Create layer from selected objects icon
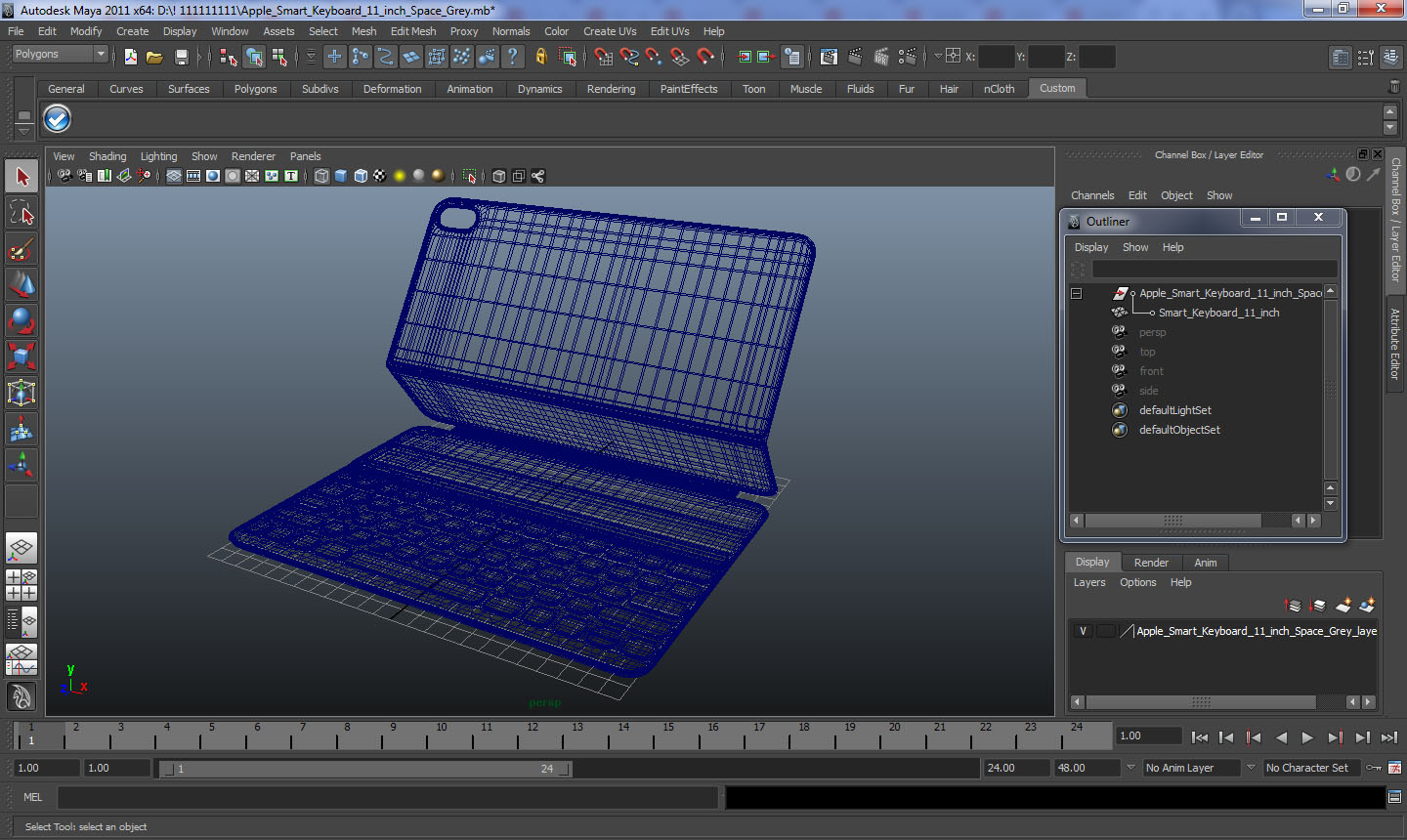Image resolution: width=1407 pixels, height=840 pixels. click(1367, 606)
